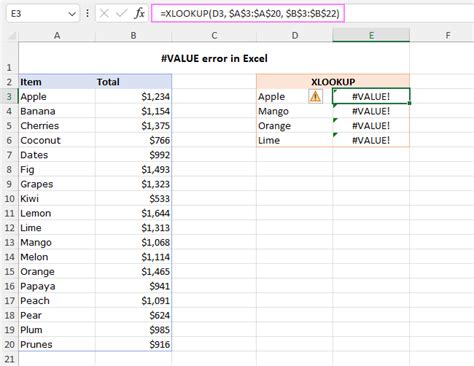Click the Orange cell in column D

coord(295,126)
